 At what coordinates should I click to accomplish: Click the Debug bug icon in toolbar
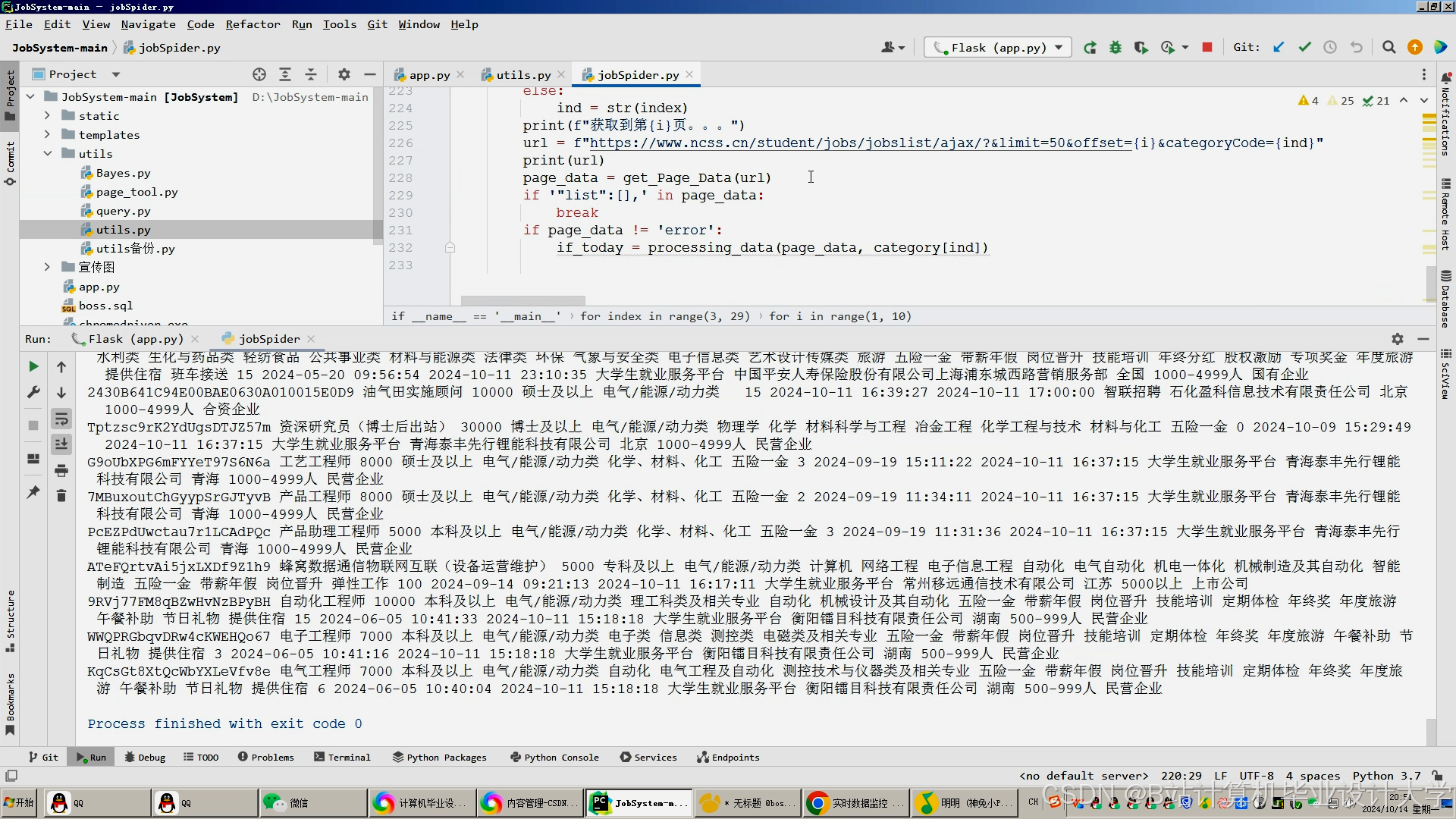click(x=1115, y=48)
